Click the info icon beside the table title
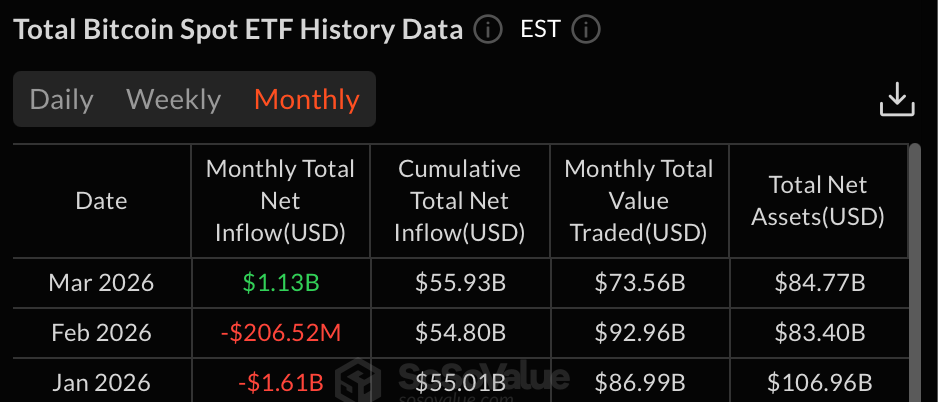 487,30
